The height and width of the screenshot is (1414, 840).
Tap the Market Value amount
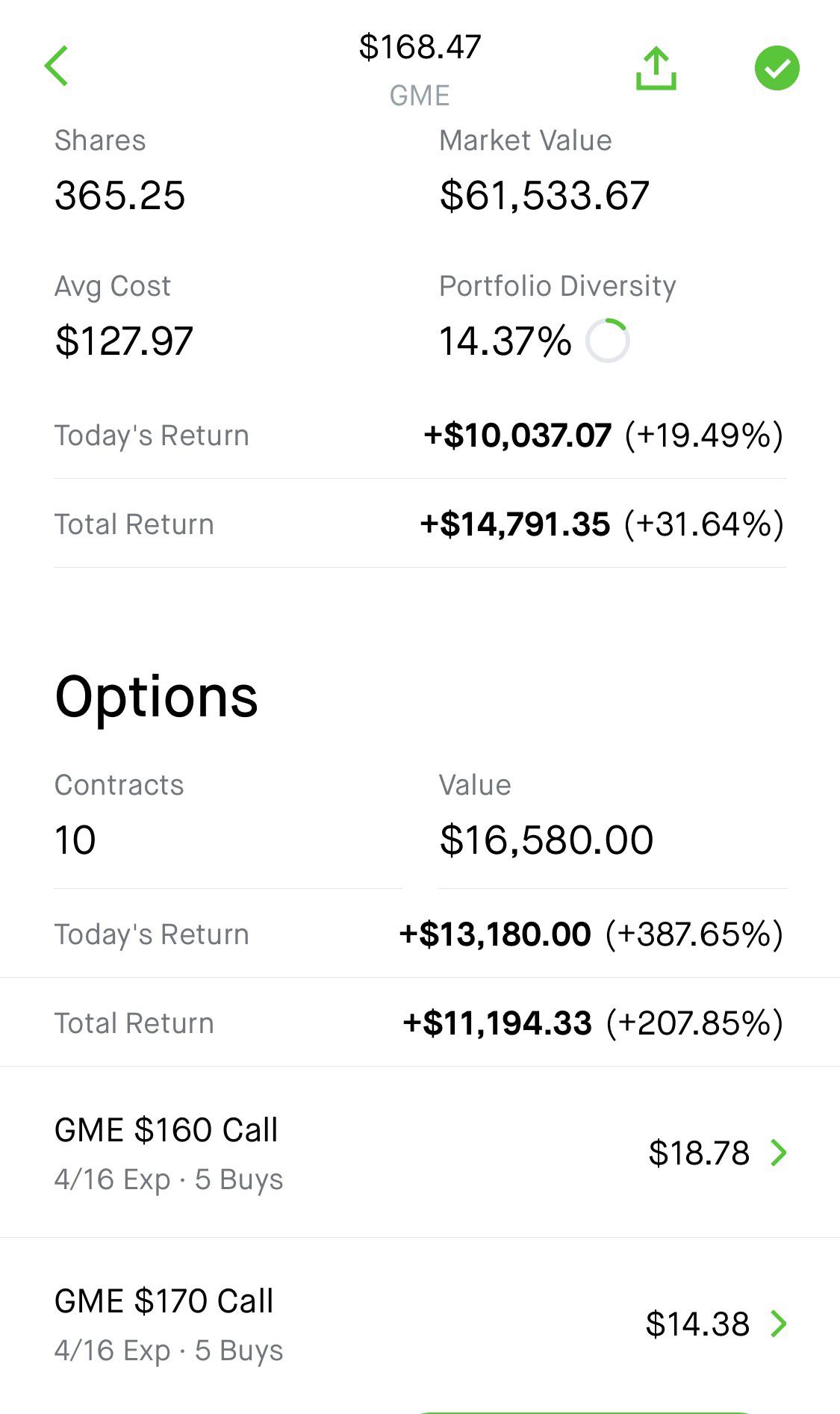(x=544, y=196)
